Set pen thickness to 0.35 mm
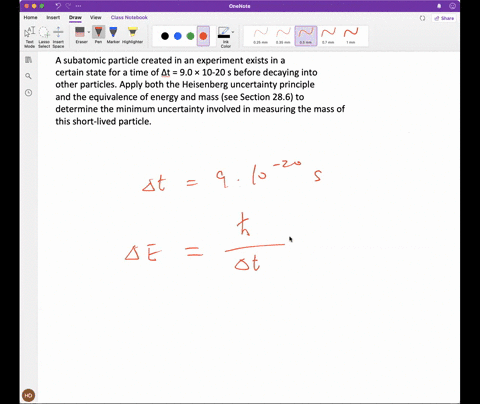The width and height of the screenshot is (480, 404). click(x=283, y=36)
